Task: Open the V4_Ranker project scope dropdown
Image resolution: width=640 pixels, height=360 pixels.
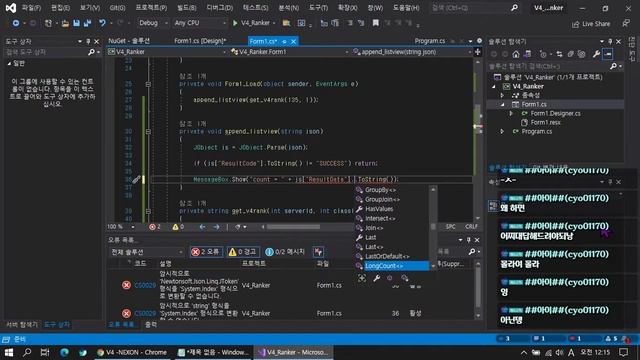Action: pyautogui.click(x=167, y=52)
